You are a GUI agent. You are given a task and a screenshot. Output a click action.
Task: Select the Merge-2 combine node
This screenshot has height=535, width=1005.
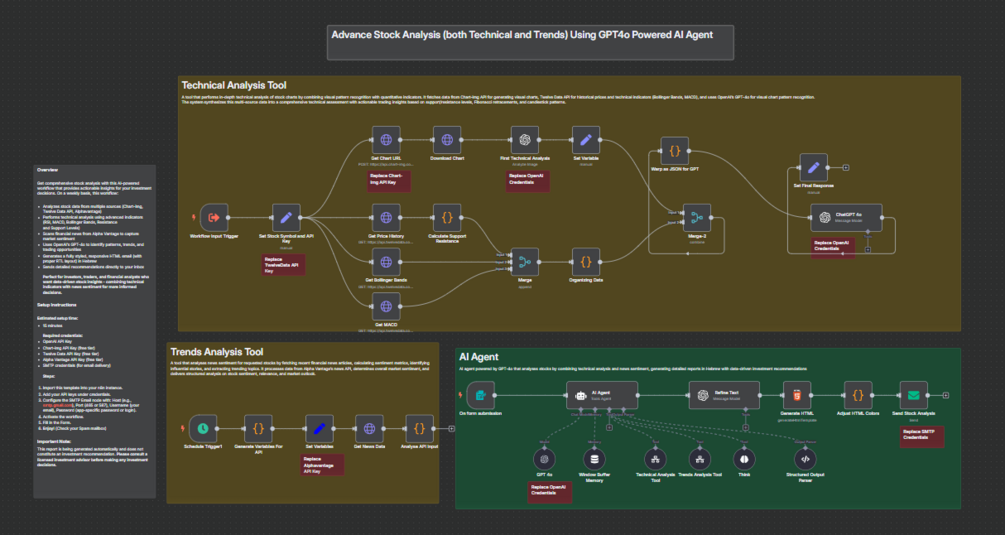pyautogui.click(x=697, y=218)
